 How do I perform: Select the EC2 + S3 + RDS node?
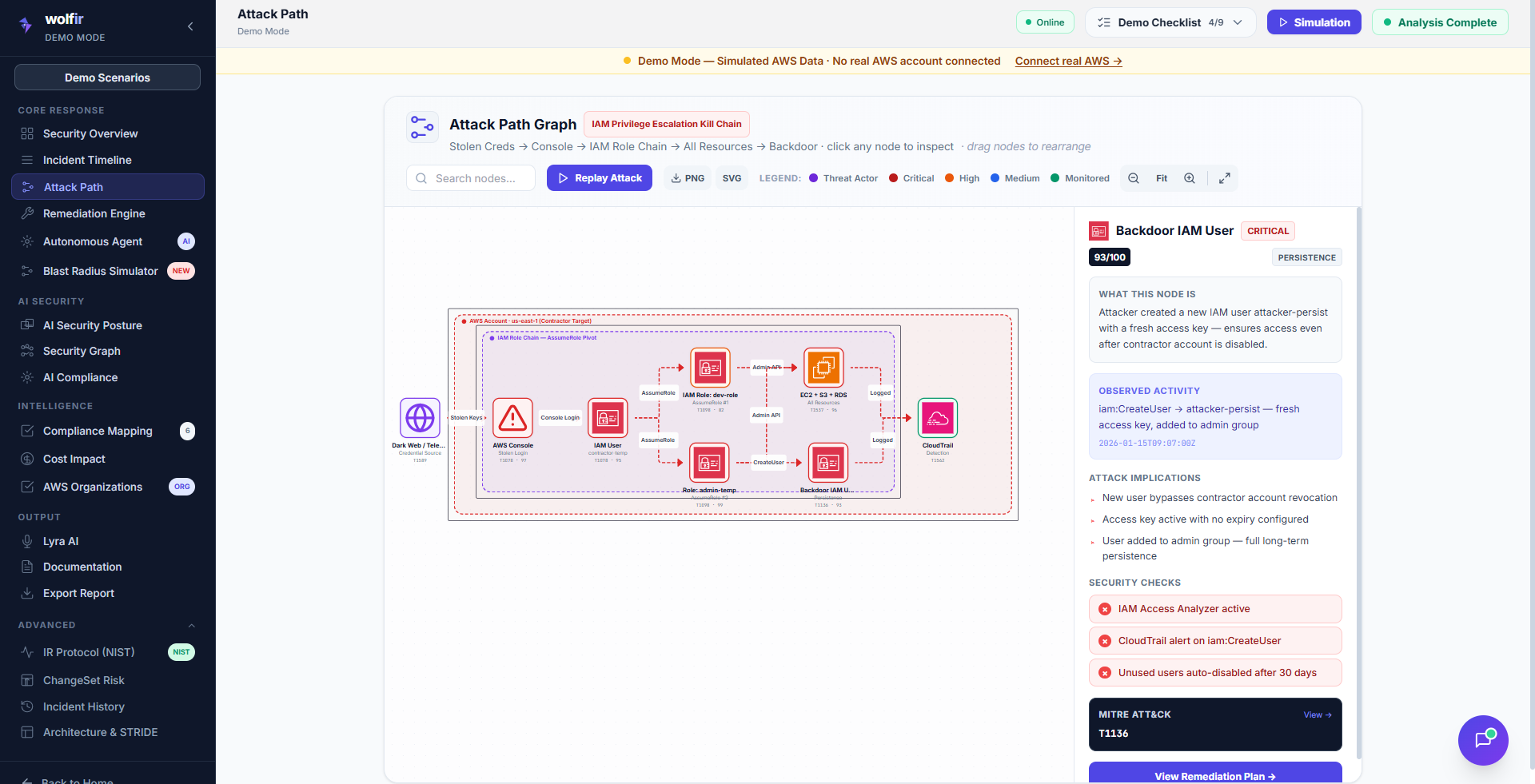(823, 368)
